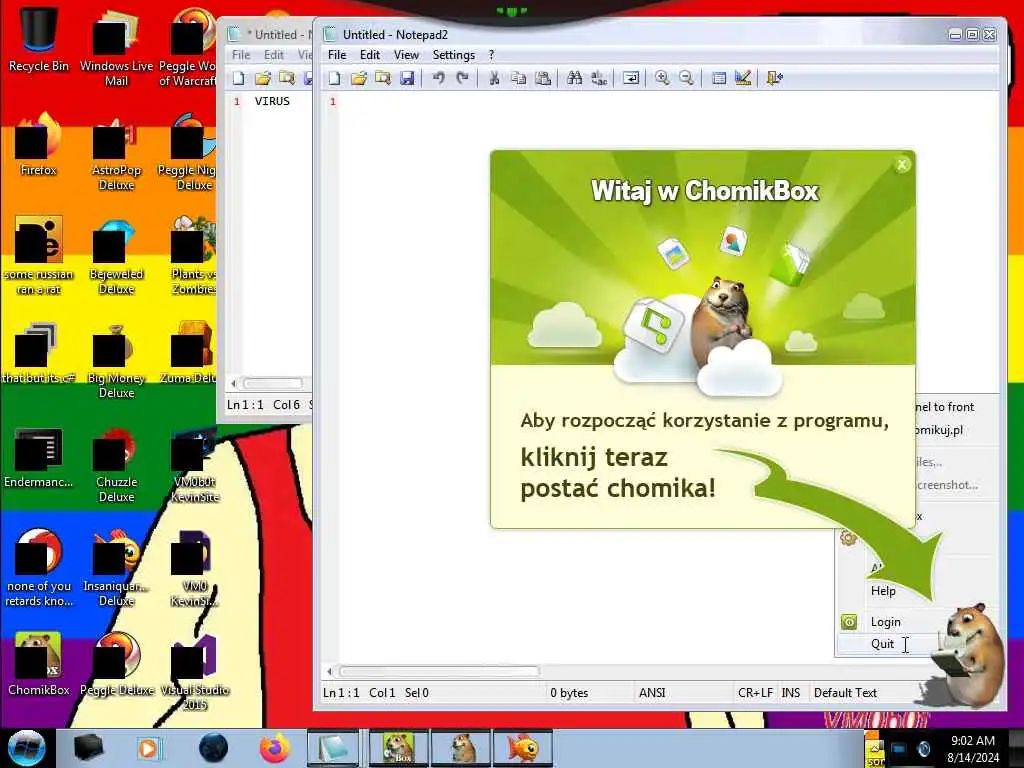Screen dimensions: 1024x768
Task: Redo the edit in Notepad2 toolbar
Action: (462, 78)
